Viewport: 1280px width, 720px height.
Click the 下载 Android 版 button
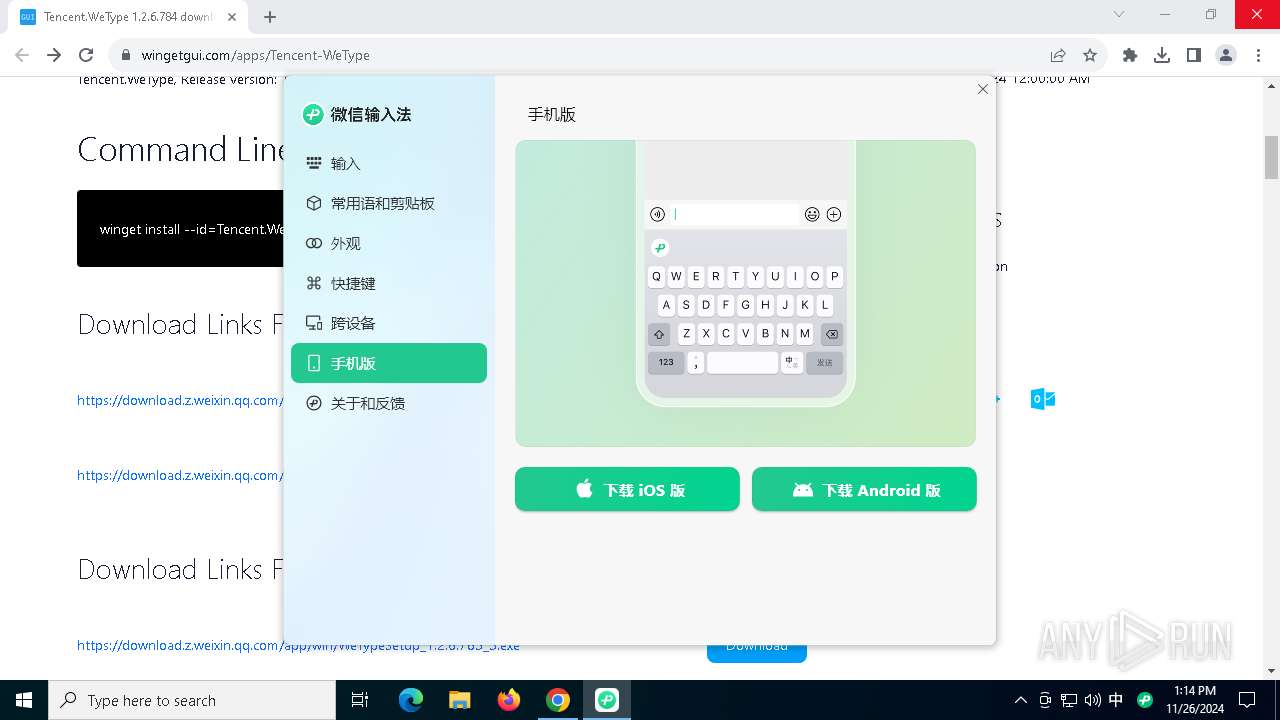coord(864,489)
